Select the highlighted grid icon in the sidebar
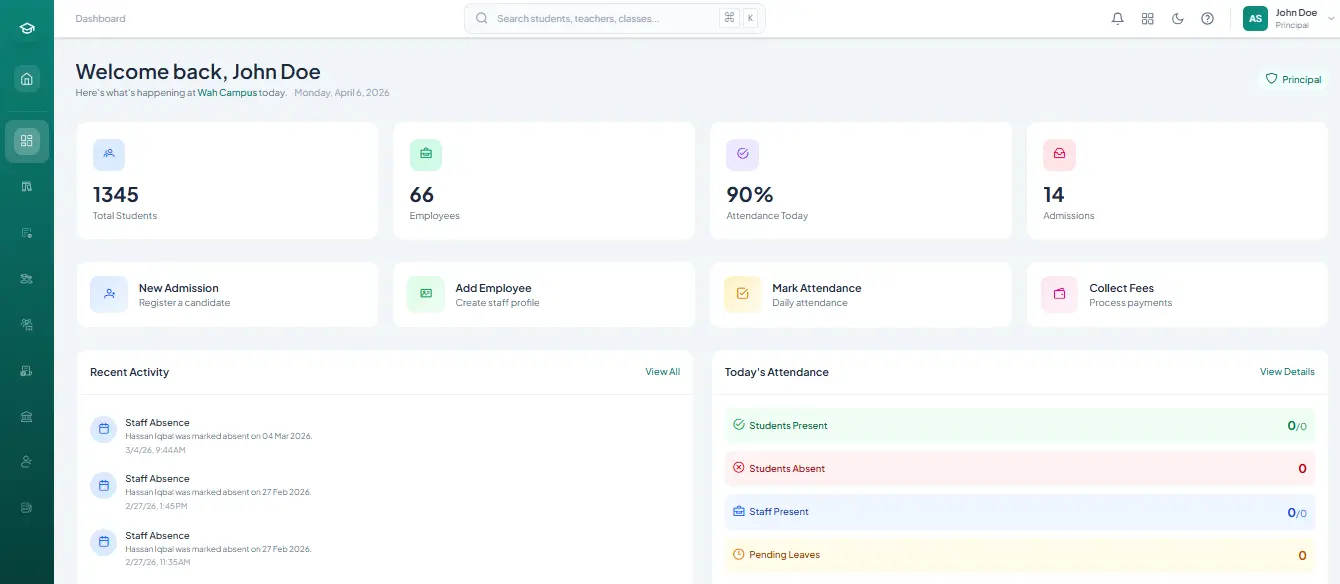The width and height of the screenshot is (1340, 584). tap(27, 141)
